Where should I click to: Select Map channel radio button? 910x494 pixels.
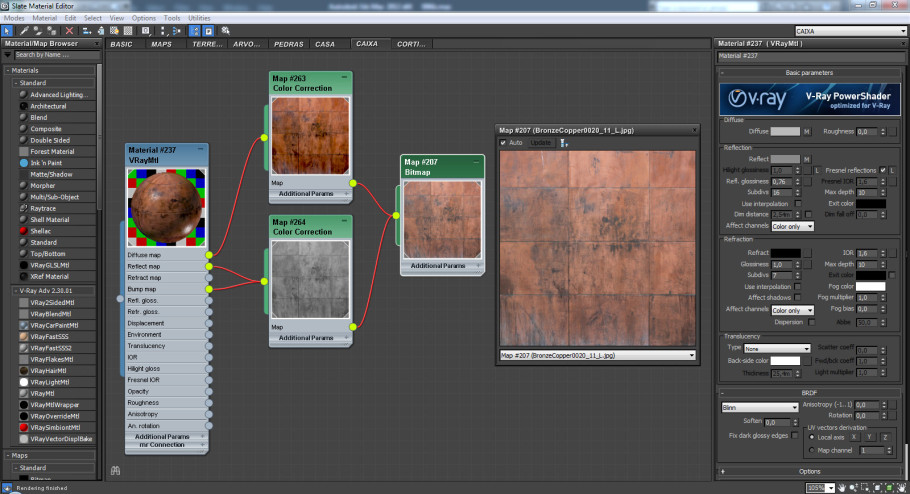pos(811,450)
